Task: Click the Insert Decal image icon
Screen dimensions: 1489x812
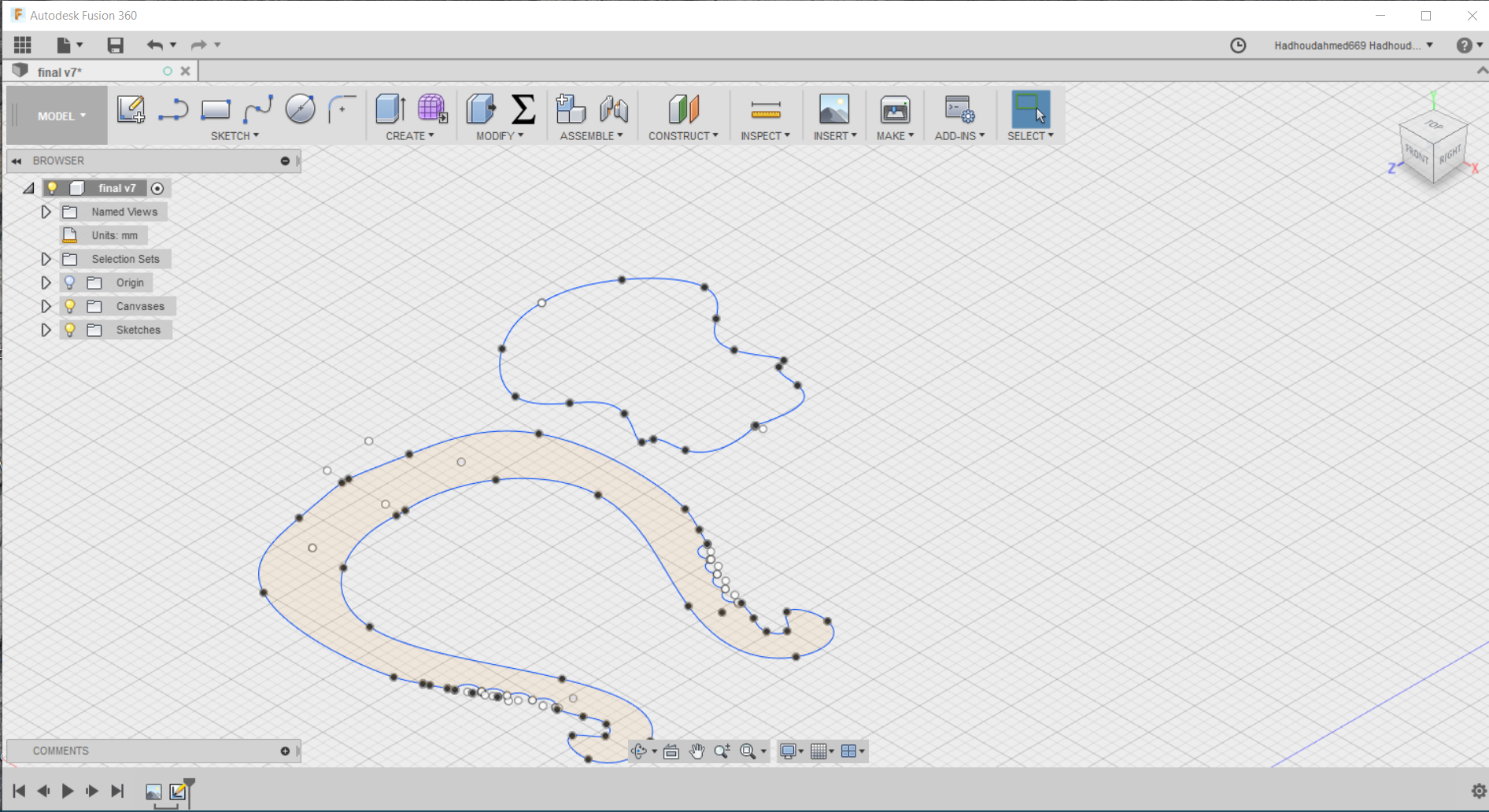Action: [834, 109]
